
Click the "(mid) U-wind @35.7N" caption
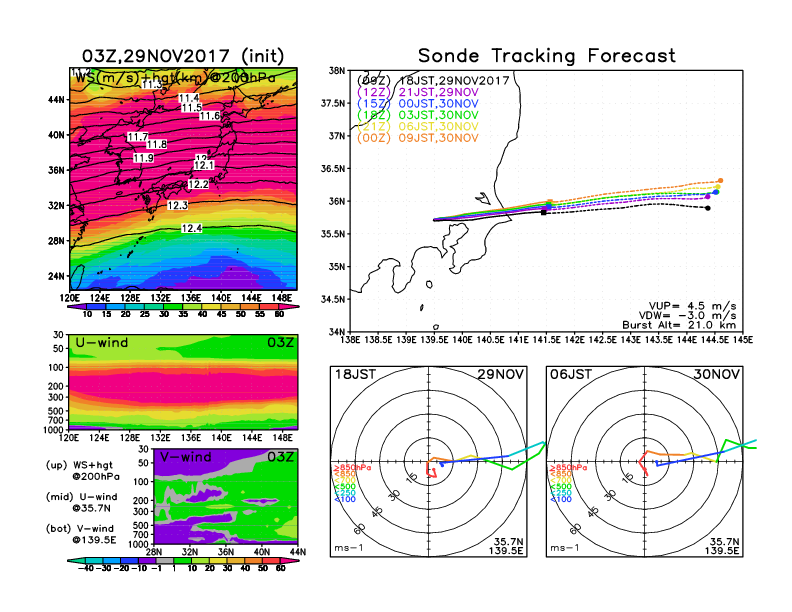coord(82,502)
